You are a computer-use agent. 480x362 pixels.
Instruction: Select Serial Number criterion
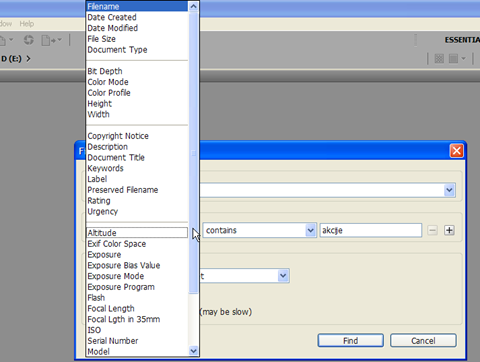tap(137, 341)
